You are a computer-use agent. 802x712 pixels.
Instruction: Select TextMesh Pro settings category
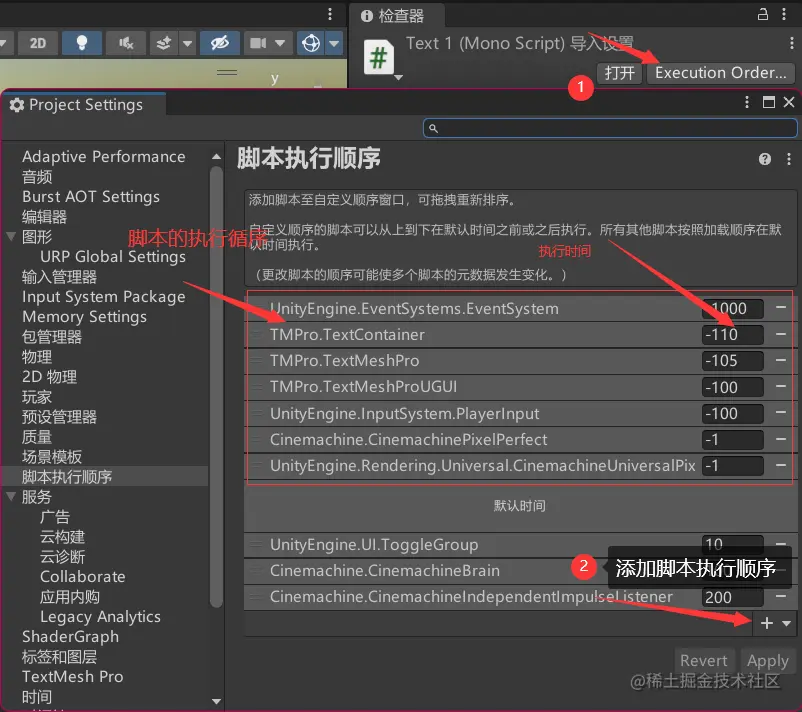73,677
